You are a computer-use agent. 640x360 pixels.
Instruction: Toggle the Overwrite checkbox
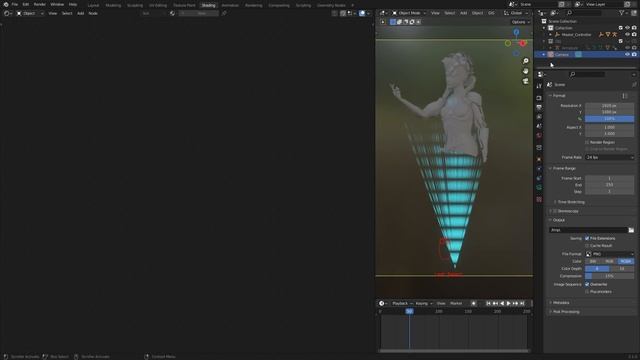tap(587, 284)
